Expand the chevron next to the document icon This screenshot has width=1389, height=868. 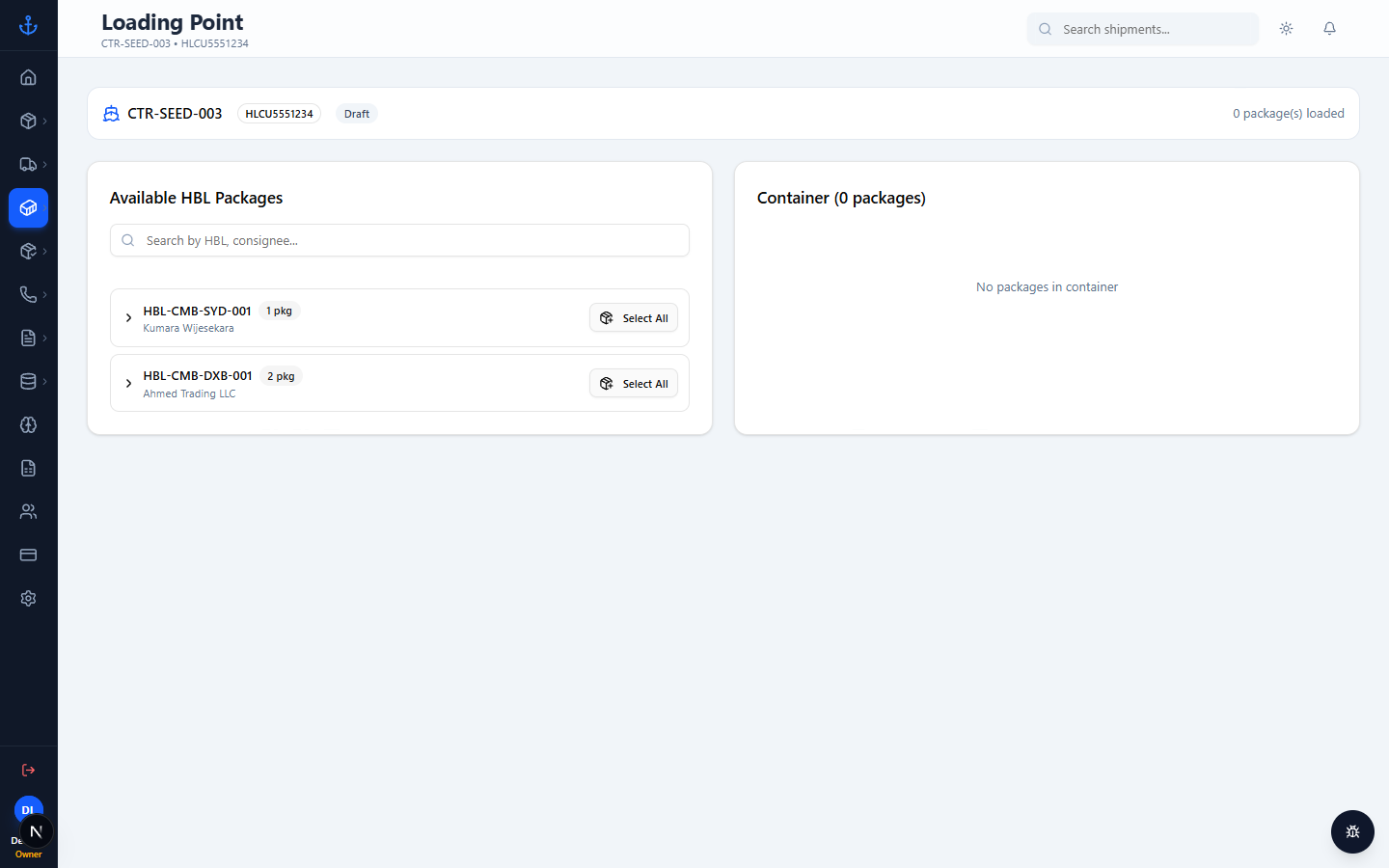(x=44, y=338)
